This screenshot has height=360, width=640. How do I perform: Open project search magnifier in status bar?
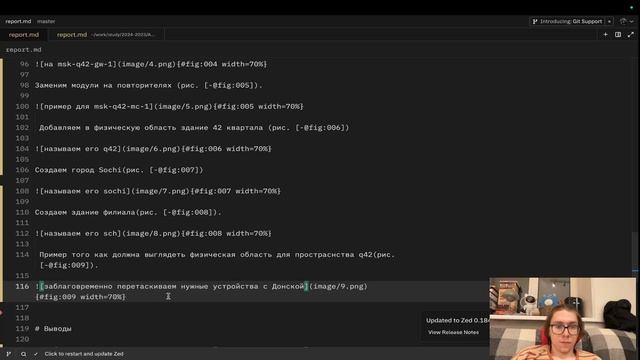point(23,354)
